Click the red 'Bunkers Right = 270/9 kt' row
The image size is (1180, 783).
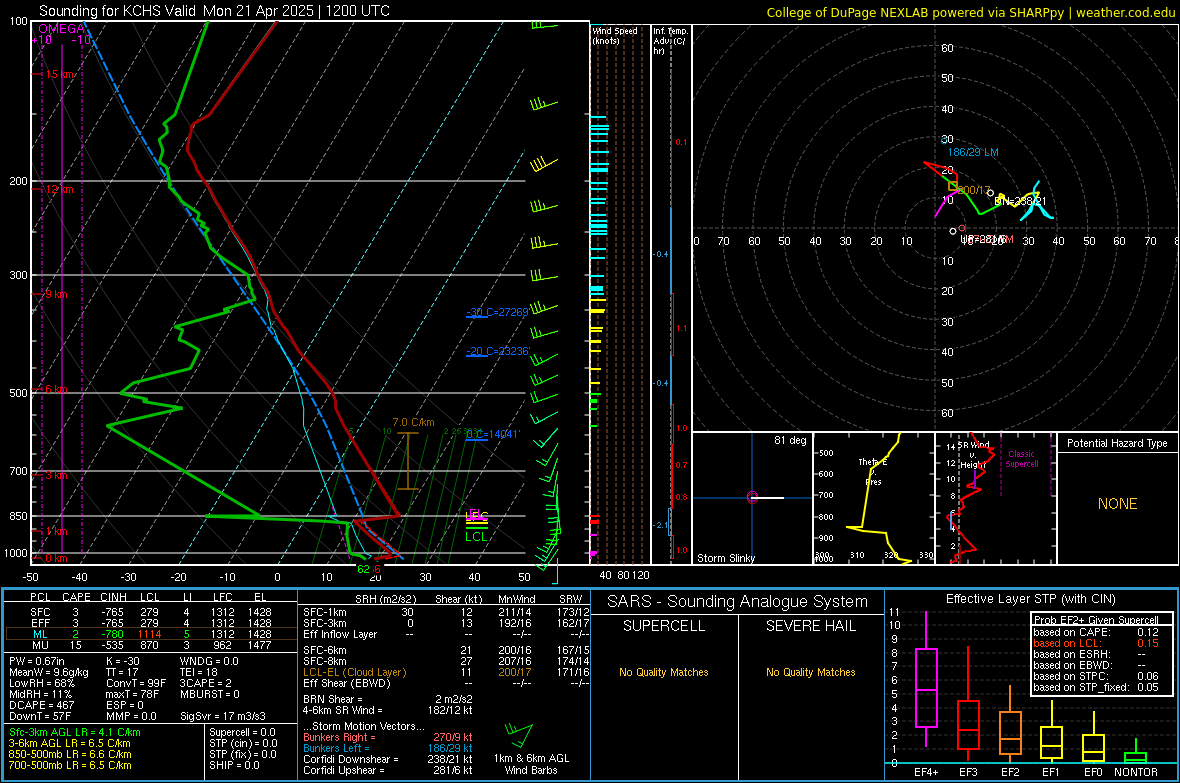click(388, 737)
